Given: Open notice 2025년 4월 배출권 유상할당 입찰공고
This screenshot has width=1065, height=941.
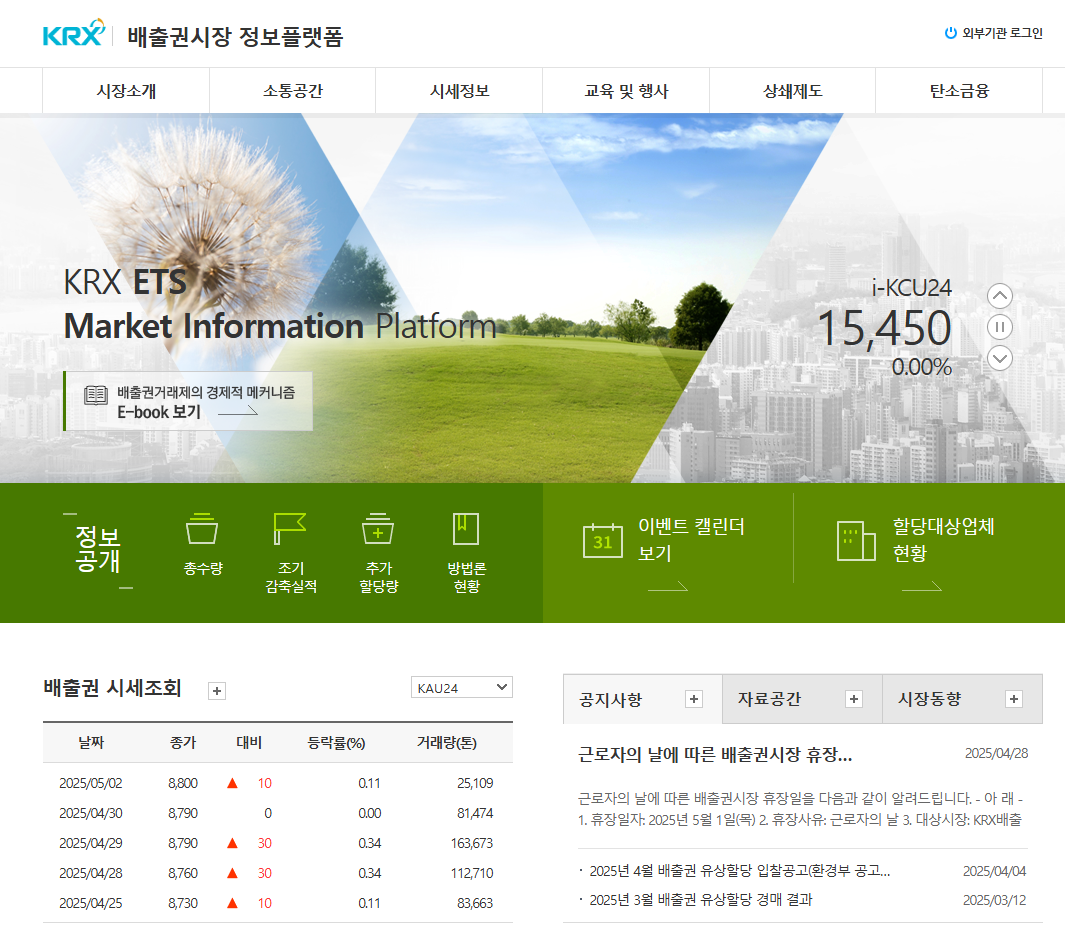Looking at the screenshot, I should tap(740, 871).
